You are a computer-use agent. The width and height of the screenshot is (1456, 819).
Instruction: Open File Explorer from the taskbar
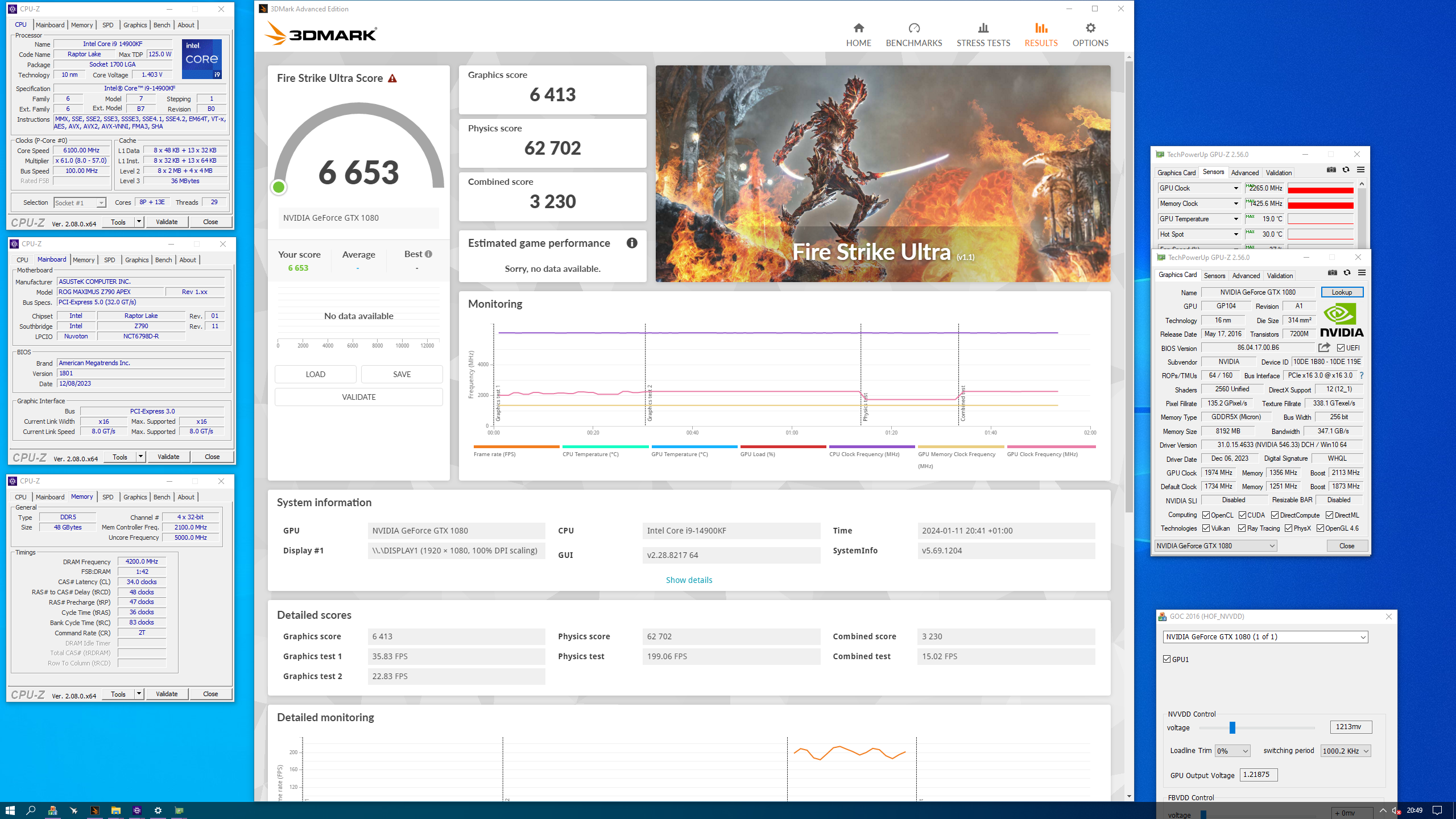click(x=115, y=810)
